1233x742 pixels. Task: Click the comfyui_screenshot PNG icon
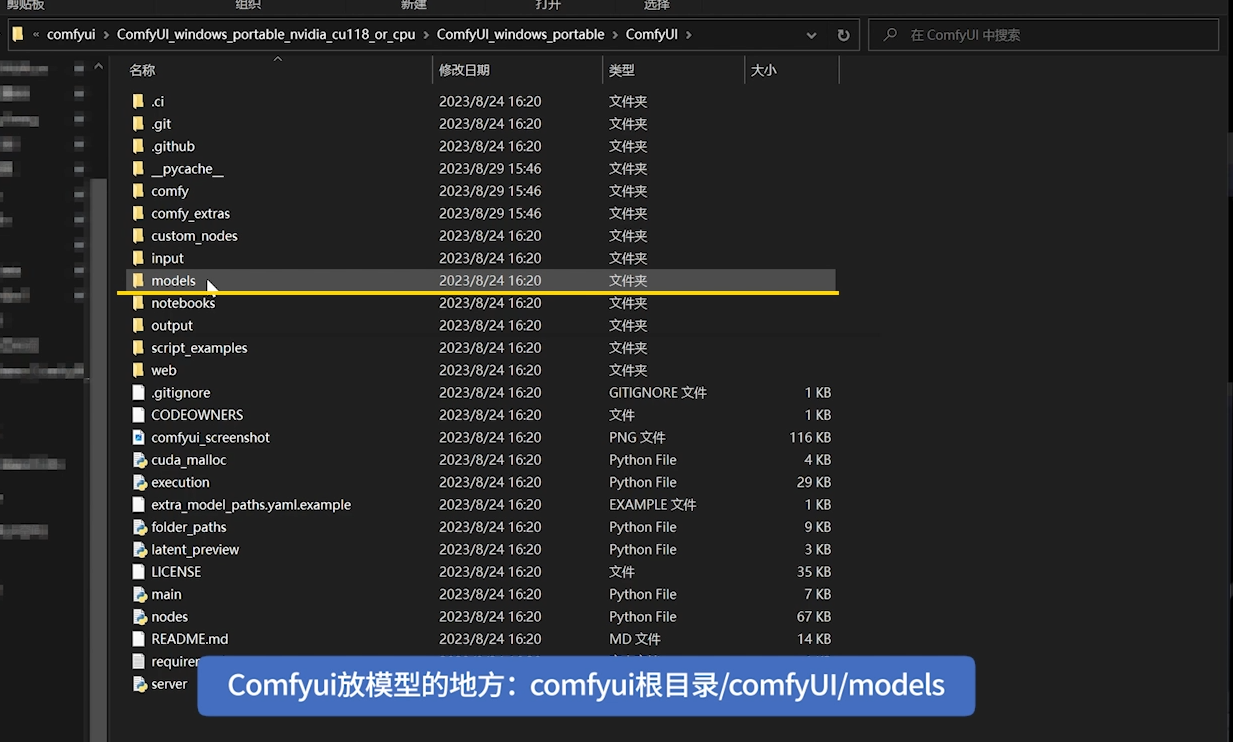139,437
